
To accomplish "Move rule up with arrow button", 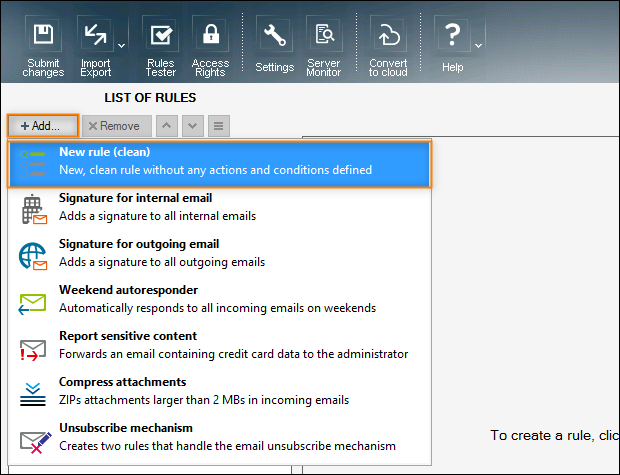I will (167, 126).
